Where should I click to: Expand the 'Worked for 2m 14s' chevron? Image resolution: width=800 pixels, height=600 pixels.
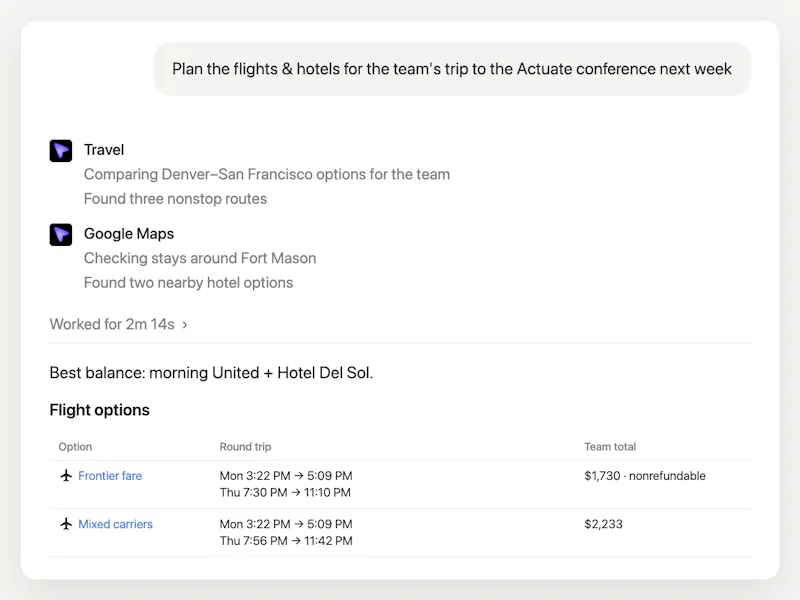[185, 324]
